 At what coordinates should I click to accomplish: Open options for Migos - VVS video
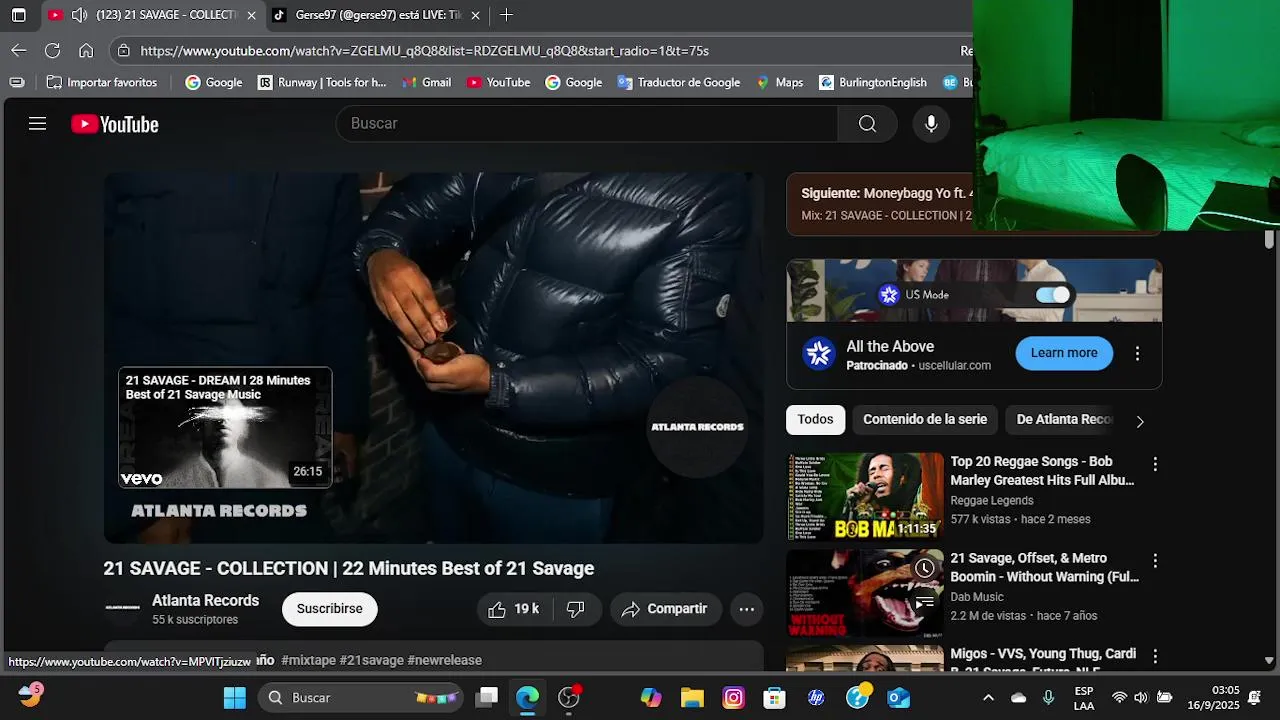click(1155, 657)
